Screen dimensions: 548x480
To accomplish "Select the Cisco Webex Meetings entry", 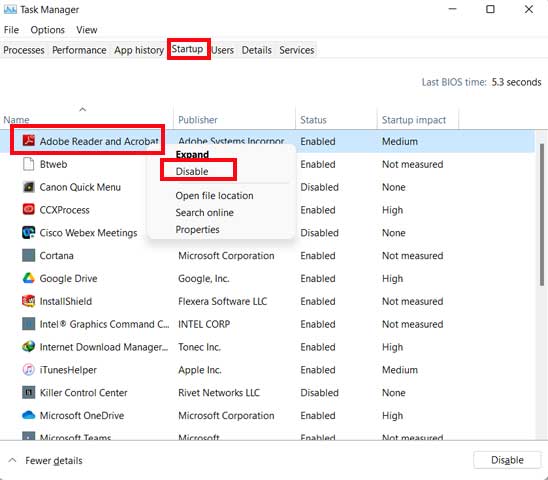I will click(x=88, y=232).
